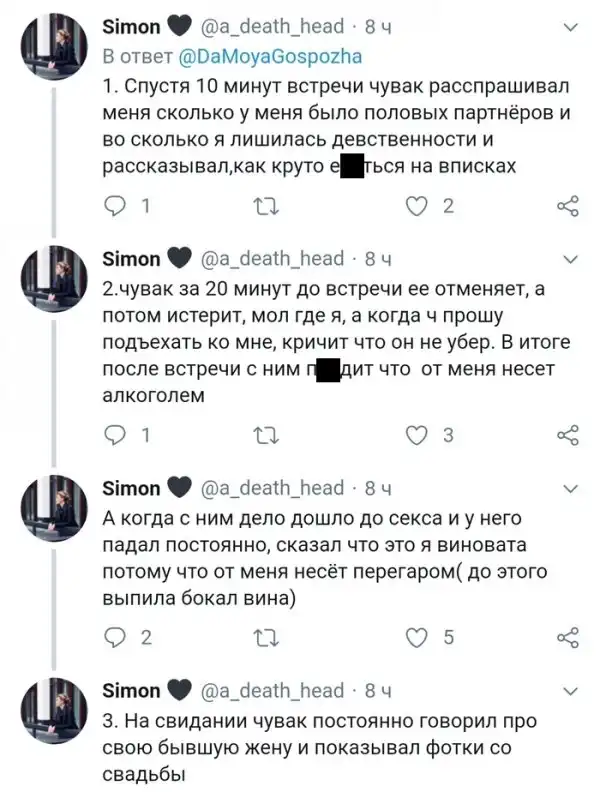Like the second tweet with 3 likes
Viewport: 600px width, 792px height.
pyautogui.click(x=417, y=435)
